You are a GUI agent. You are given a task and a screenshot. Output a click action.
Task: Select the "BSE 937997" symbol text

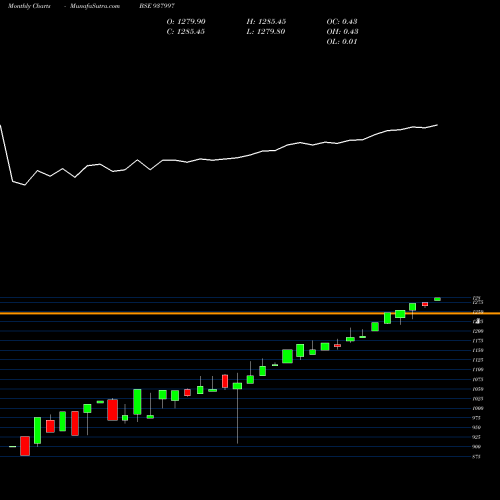click(x=157, y=6)
